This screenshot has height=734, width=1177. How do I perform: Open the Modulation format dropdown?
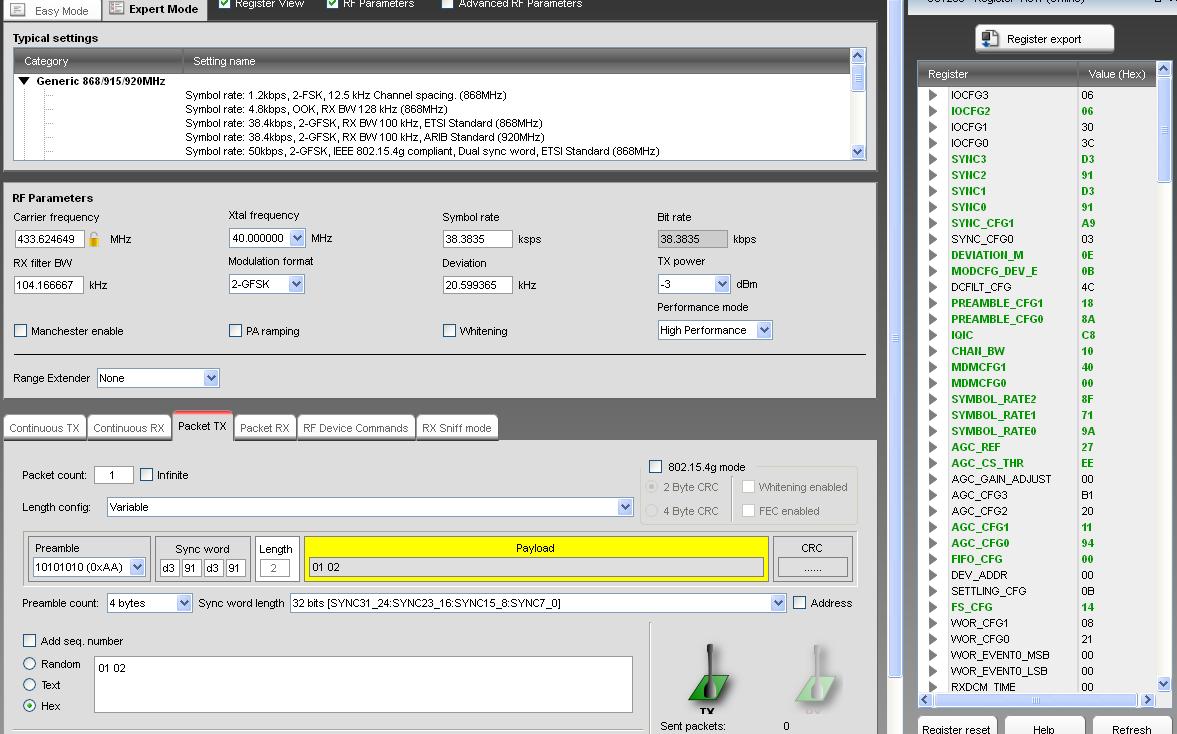[x=297, y=284]
